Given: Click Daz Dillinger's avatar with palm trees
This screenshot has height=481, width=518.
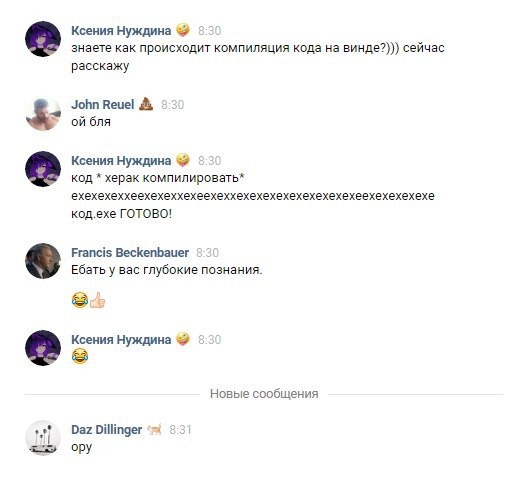Looking at the screenshot, I should pyautogui.click(x=43, y=438).
